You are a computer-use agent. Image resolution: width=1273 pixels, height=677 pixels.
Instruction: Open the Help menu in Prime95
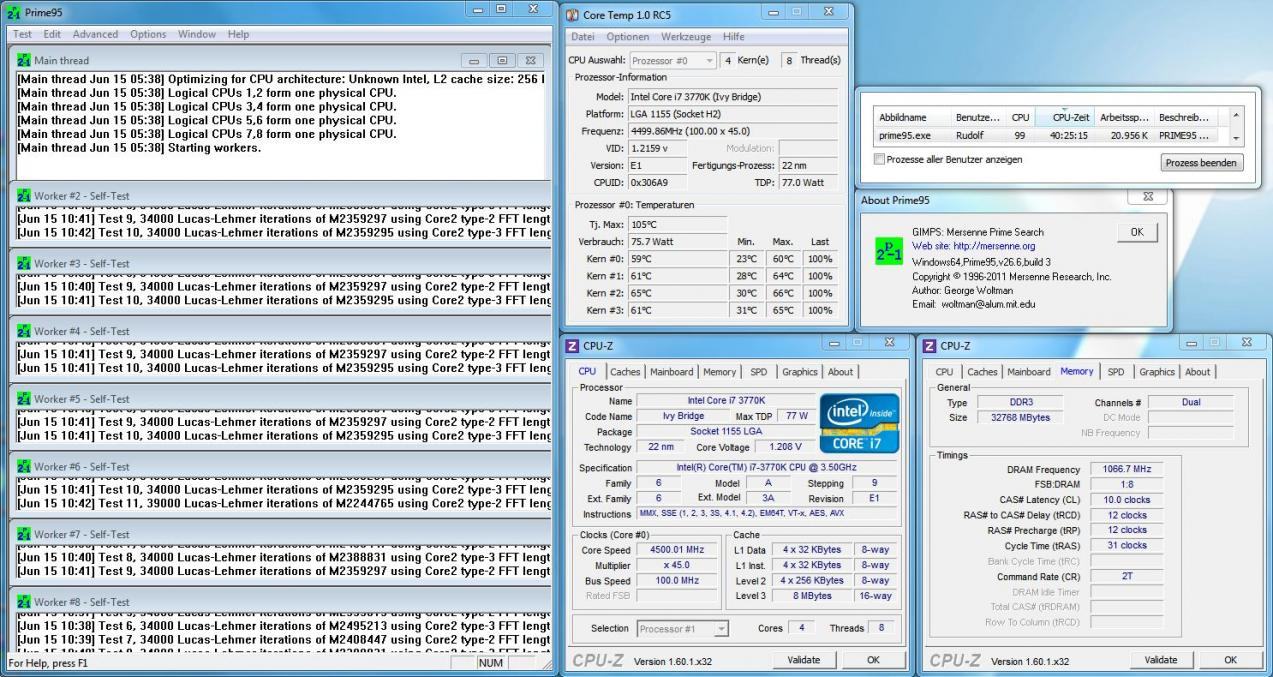click(238, 34)
